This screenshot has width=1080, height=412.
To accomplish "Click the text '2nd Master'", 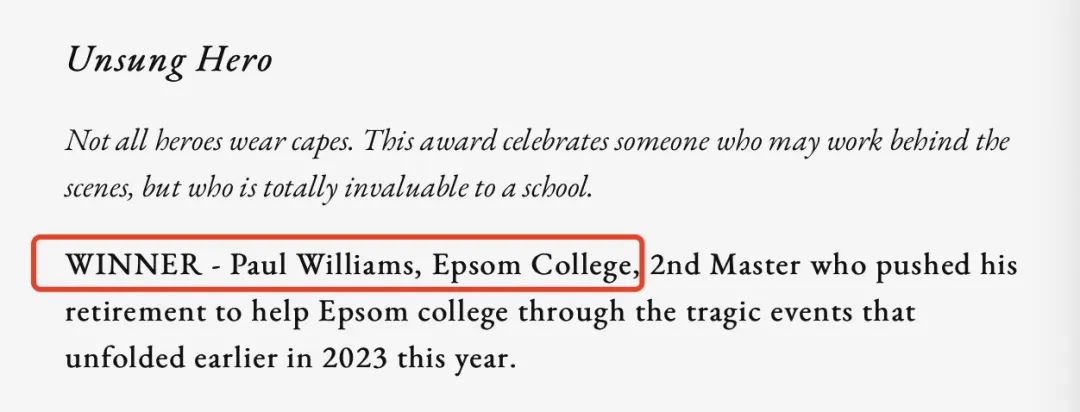I will pos(725,265).
